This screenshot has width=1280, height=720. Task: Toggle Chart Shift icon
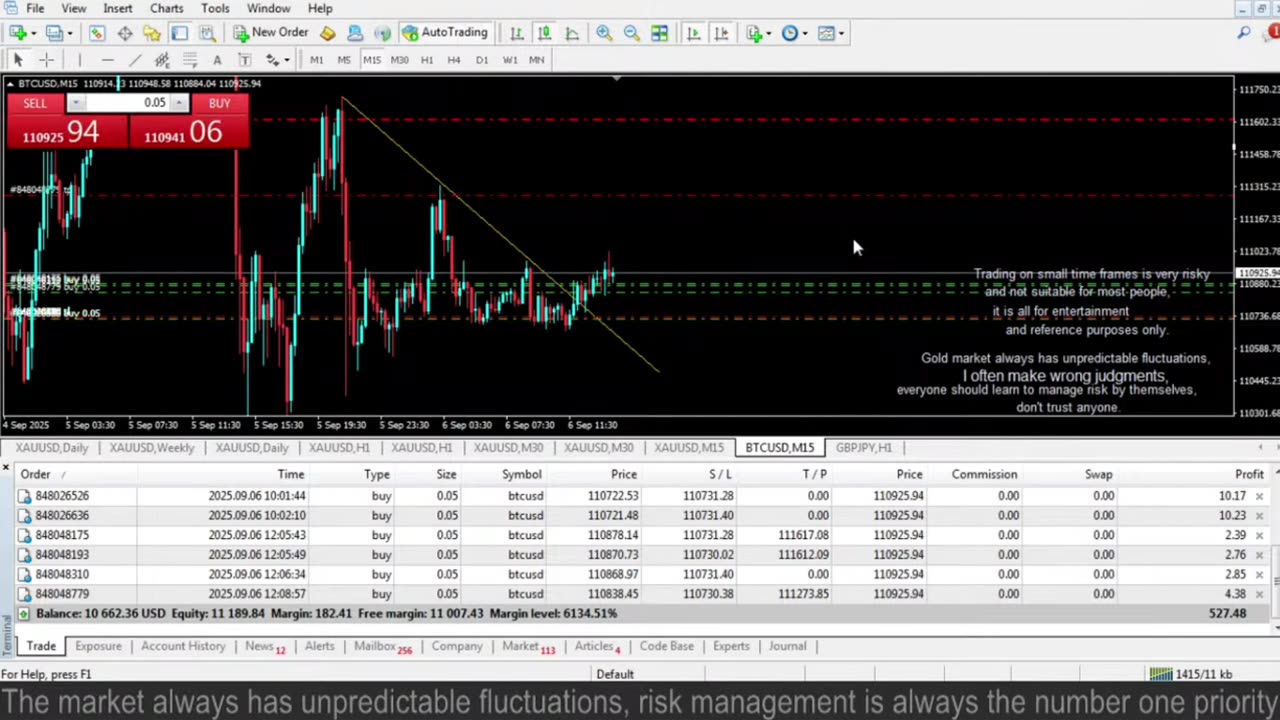[721, 33]
